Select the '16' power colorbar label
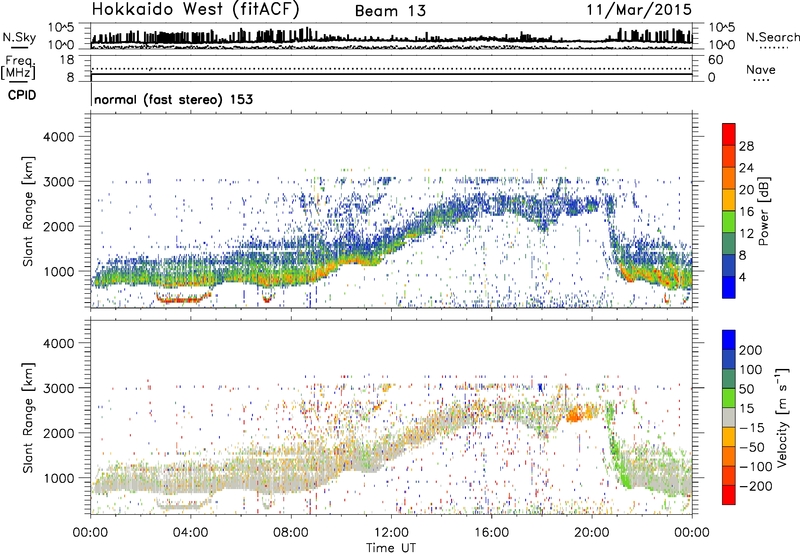 [746, 212]
